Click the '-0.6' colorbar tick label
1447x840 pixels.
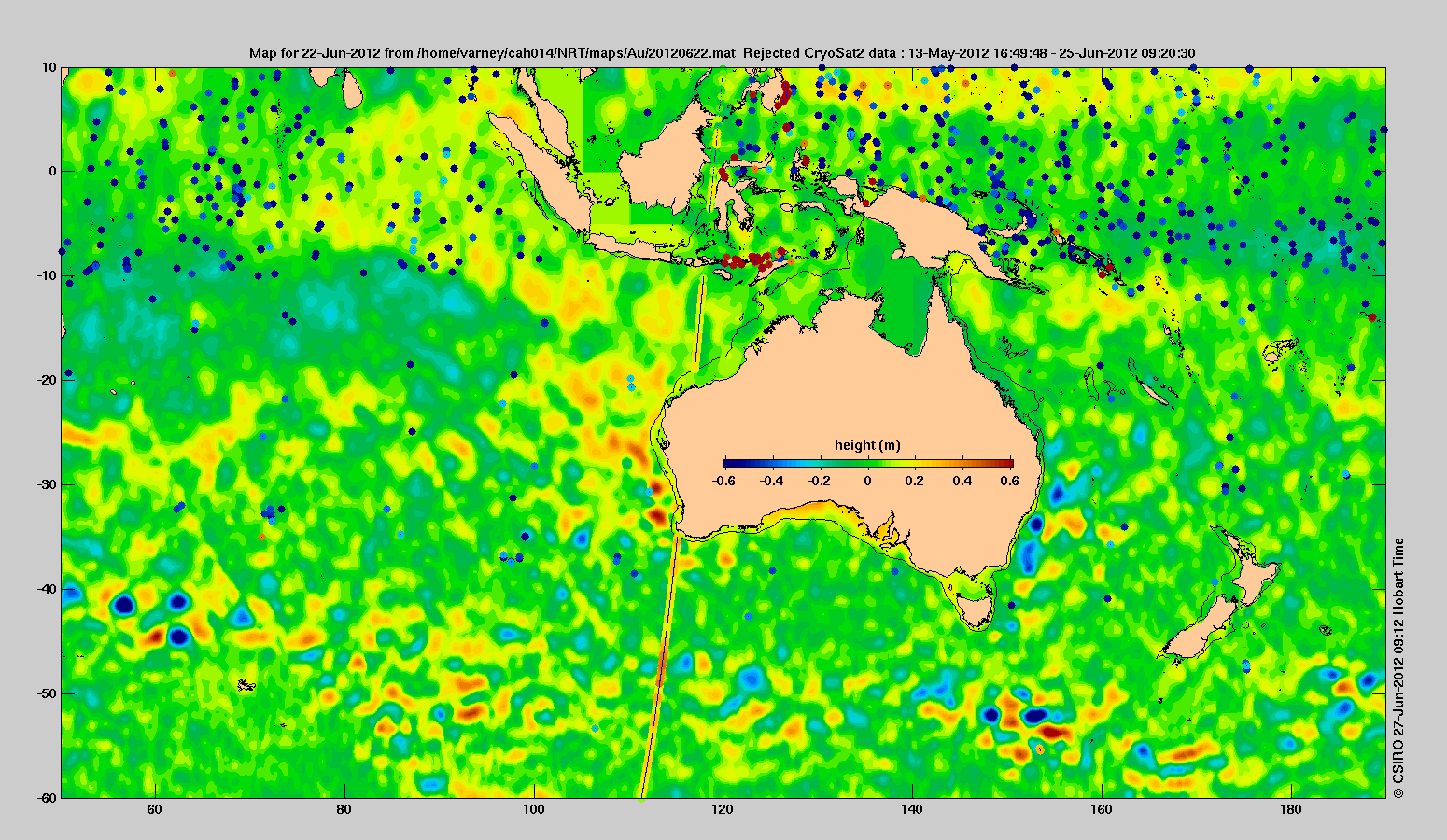pyautogui.click(x=723, y=481)
